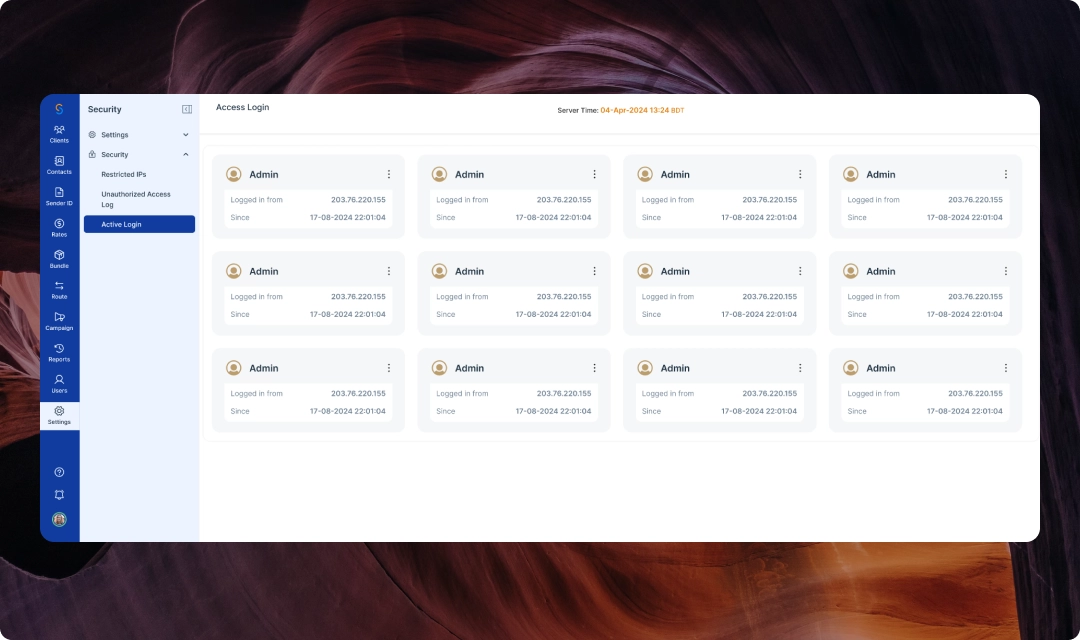Screen dimensions: 1080x640
Task: Open the Campaign sidebar item
Action: pyautogui.click(x=59, y=321)
